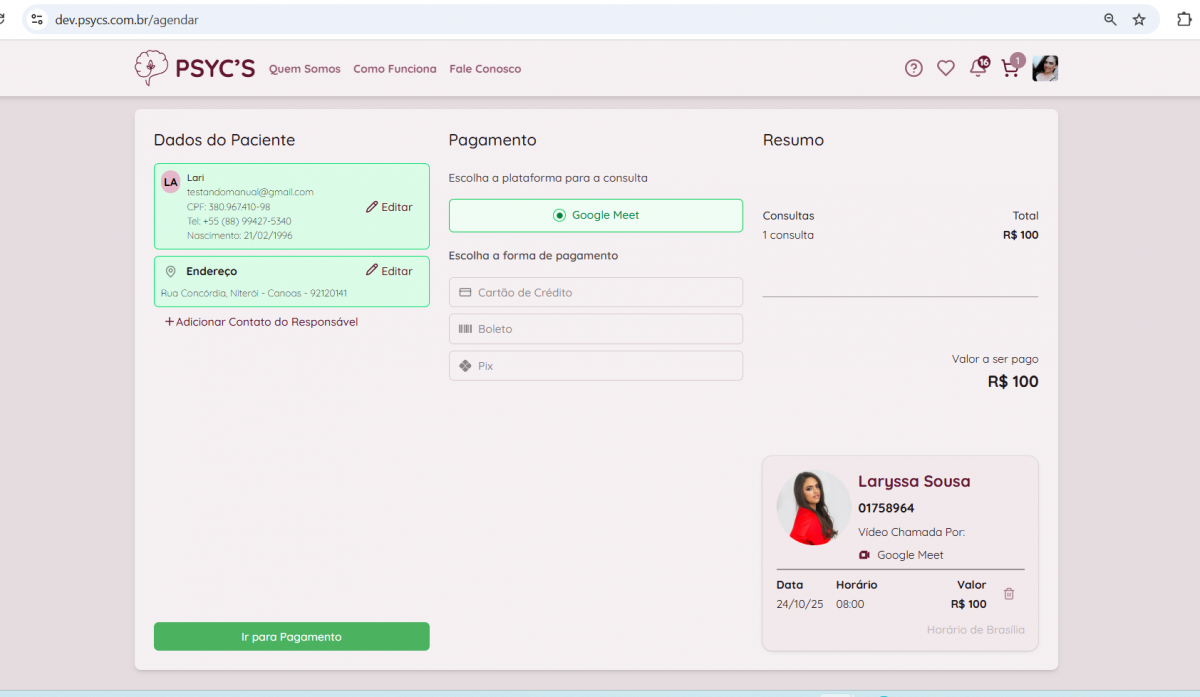This screenshot has height=697, width=1200.
Task: Add Contato do Responsável
Action: [261, 322]
